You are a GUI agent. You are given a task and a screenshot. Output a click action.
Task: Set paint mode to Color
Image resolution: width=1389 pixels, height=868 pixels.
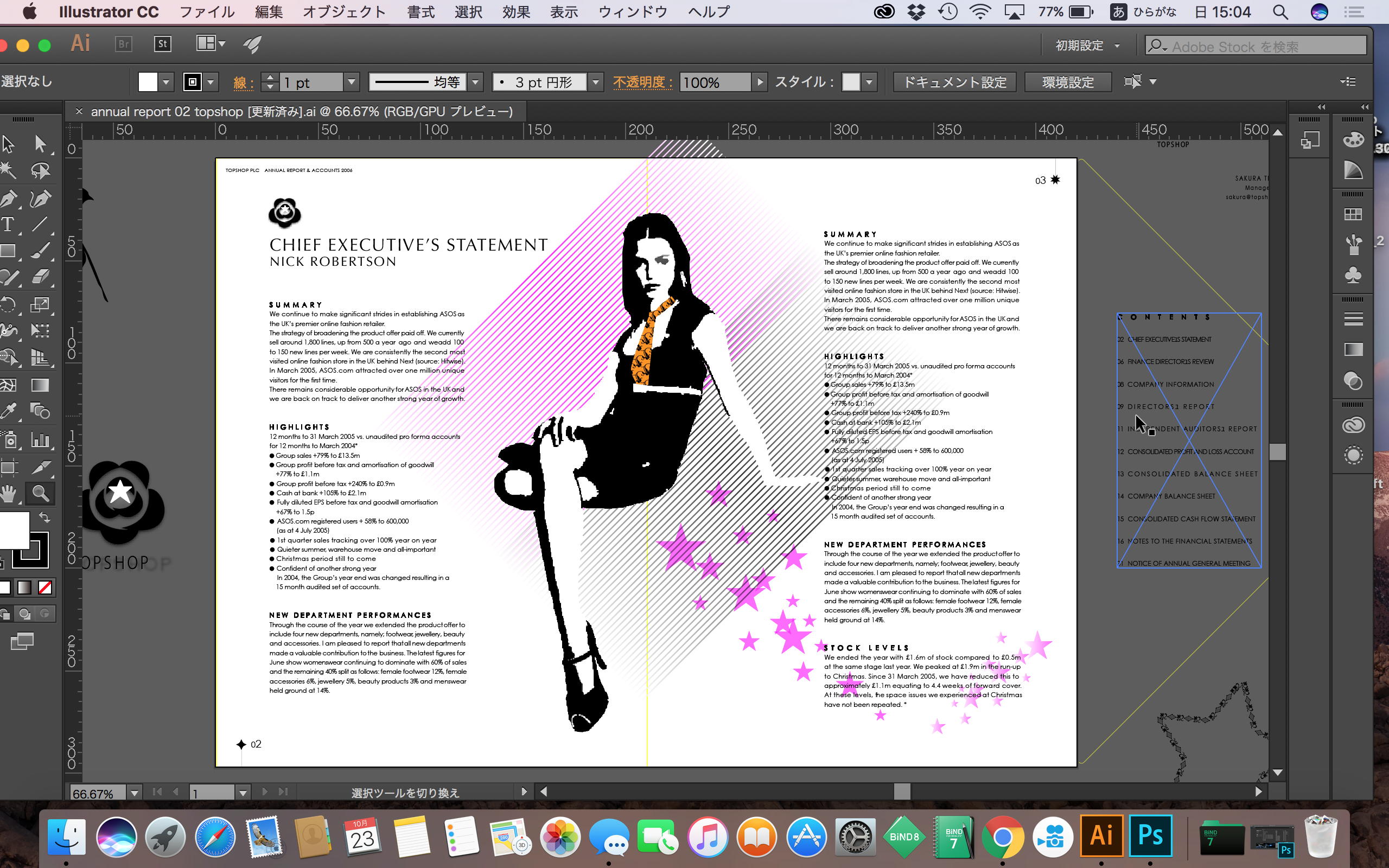point(4,588)
